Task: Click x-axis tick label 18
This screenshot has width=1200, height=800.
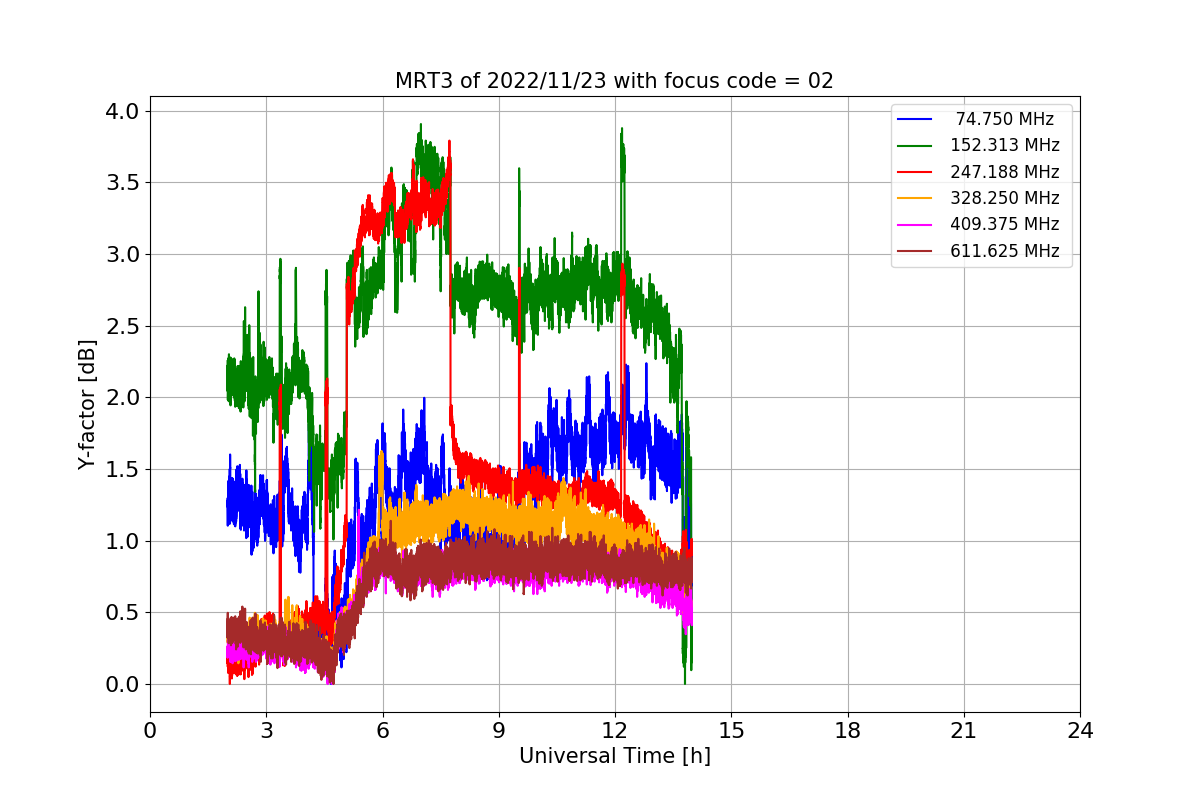Action: pyautogui.click(x=847, y=731)
